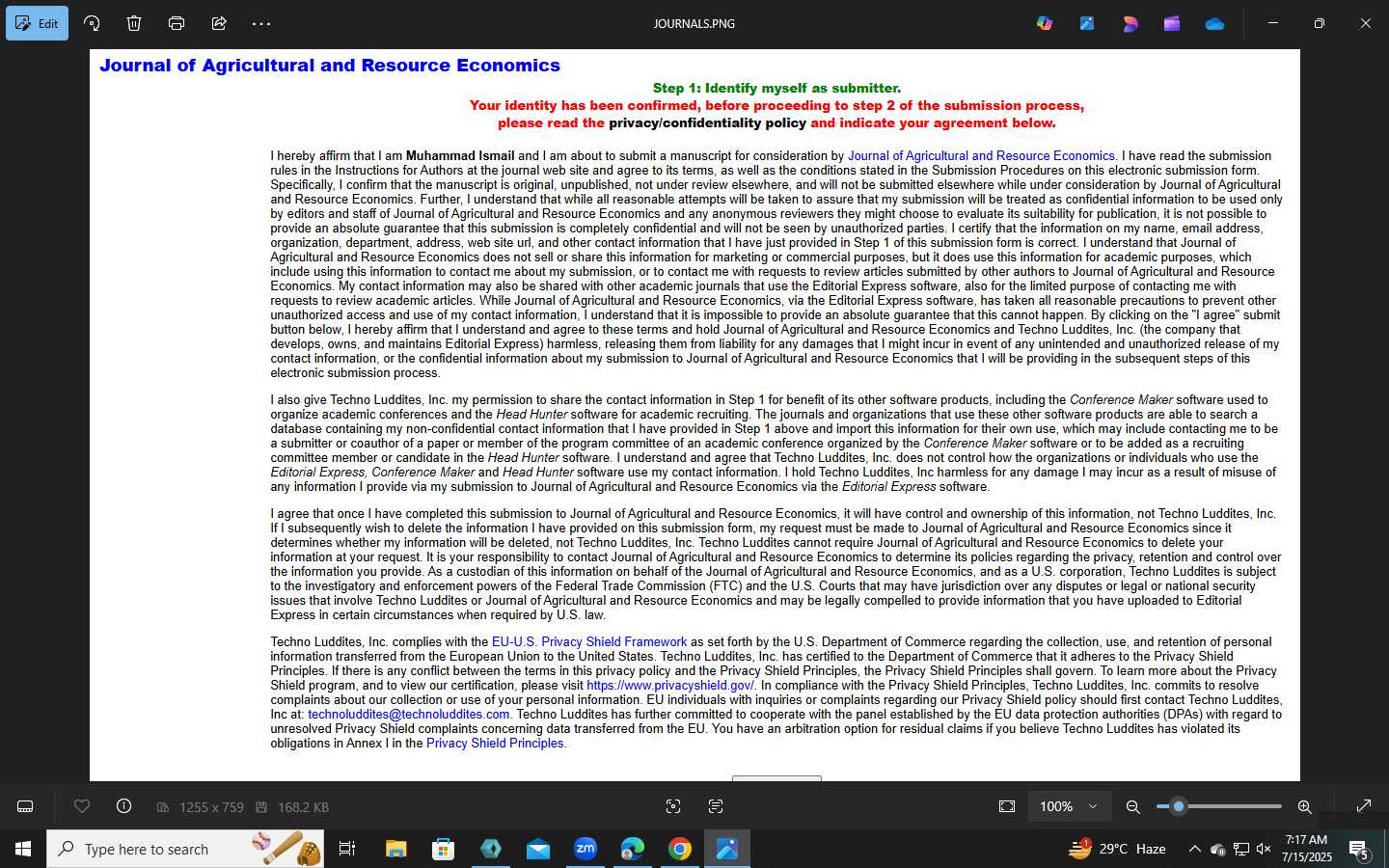
Task: Zoom out with the minus magnifier
Action: coord(1133,806)
